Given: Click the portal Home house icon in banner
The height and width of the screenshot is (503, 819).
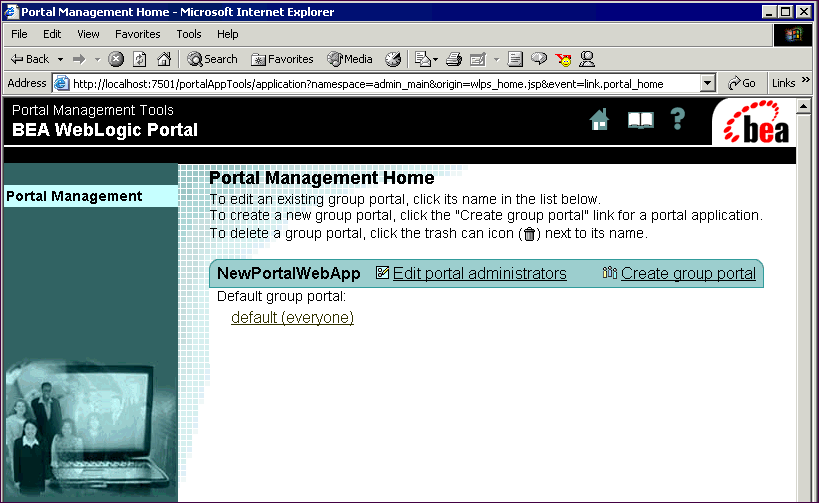Looking at the screenshot, I should point(599,120).
